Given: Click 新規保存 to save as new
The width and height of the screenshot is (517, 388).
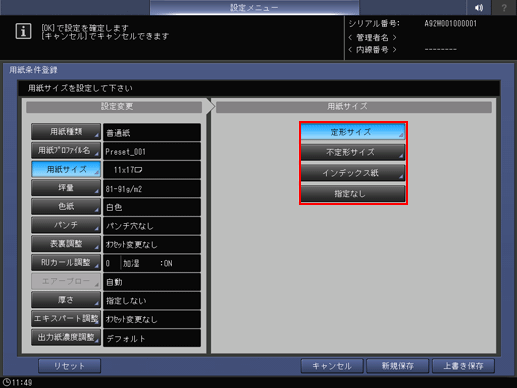Looking at the screenshot, I should 397,366.
